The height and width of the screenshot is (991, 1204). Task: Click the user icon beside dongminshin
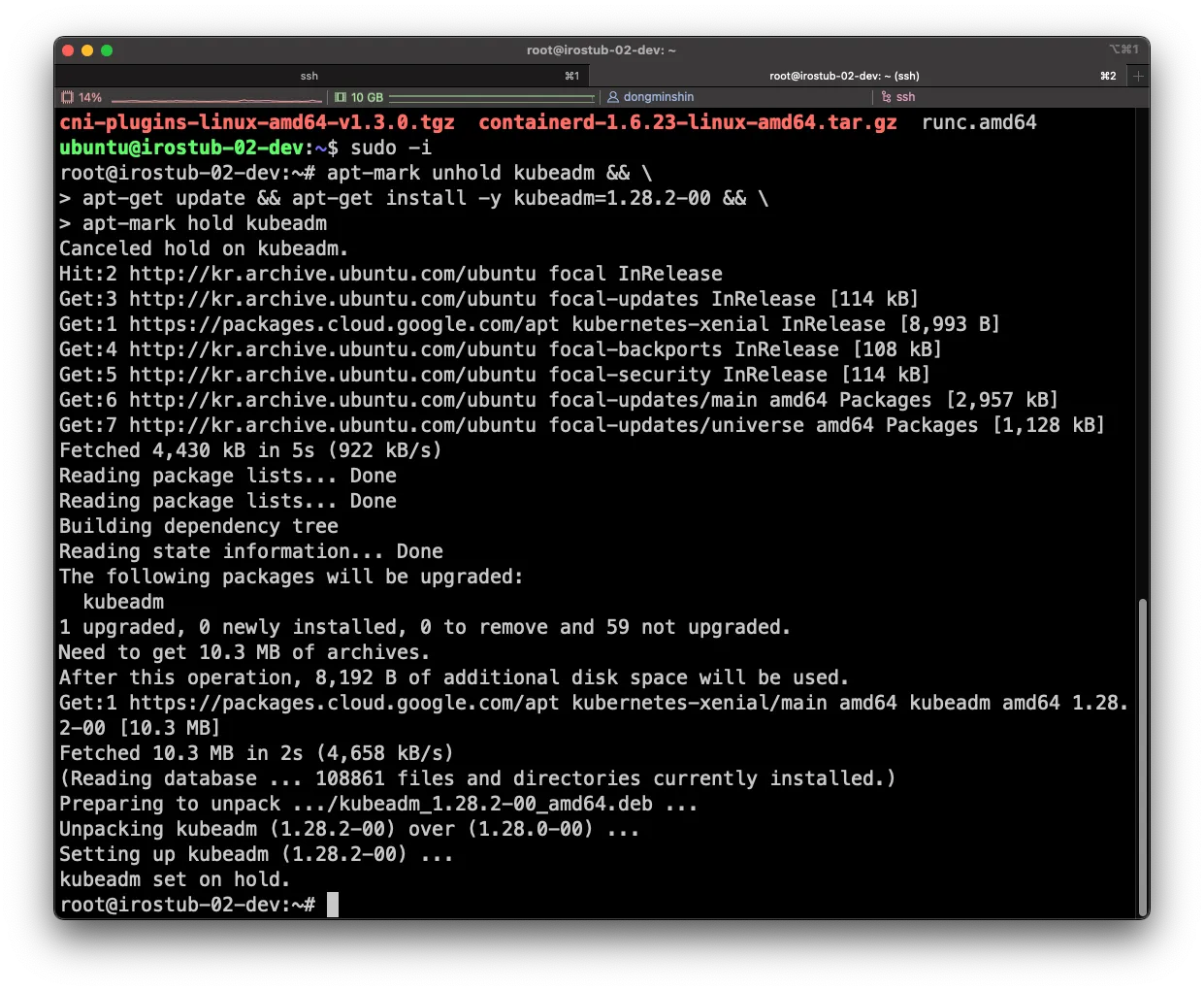(613, 97)
